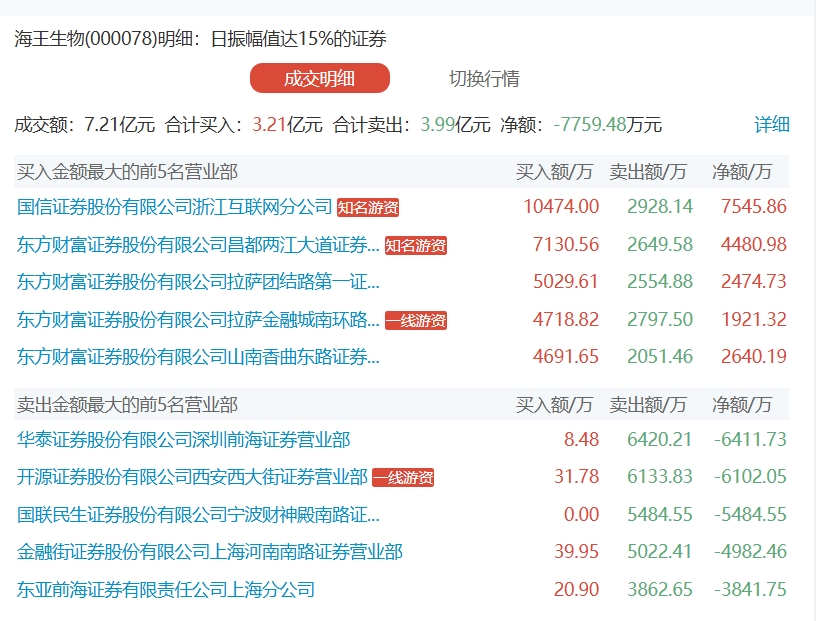Click sell amount 6133.83
The image size is (816, 621).
point(660,477)
